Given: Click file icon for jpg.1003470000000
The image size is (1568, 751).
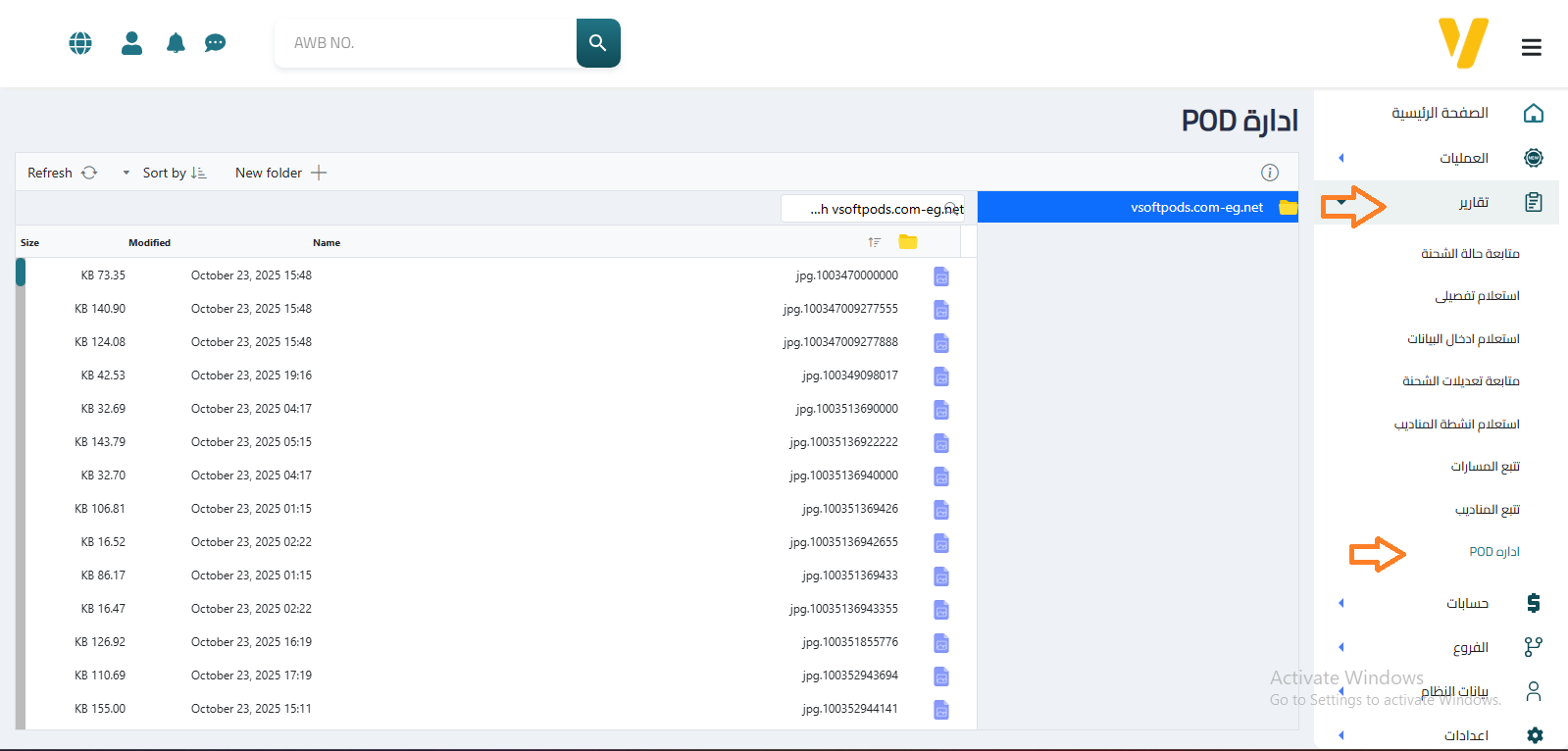Looking at the screenshot, I should point(941,276).
